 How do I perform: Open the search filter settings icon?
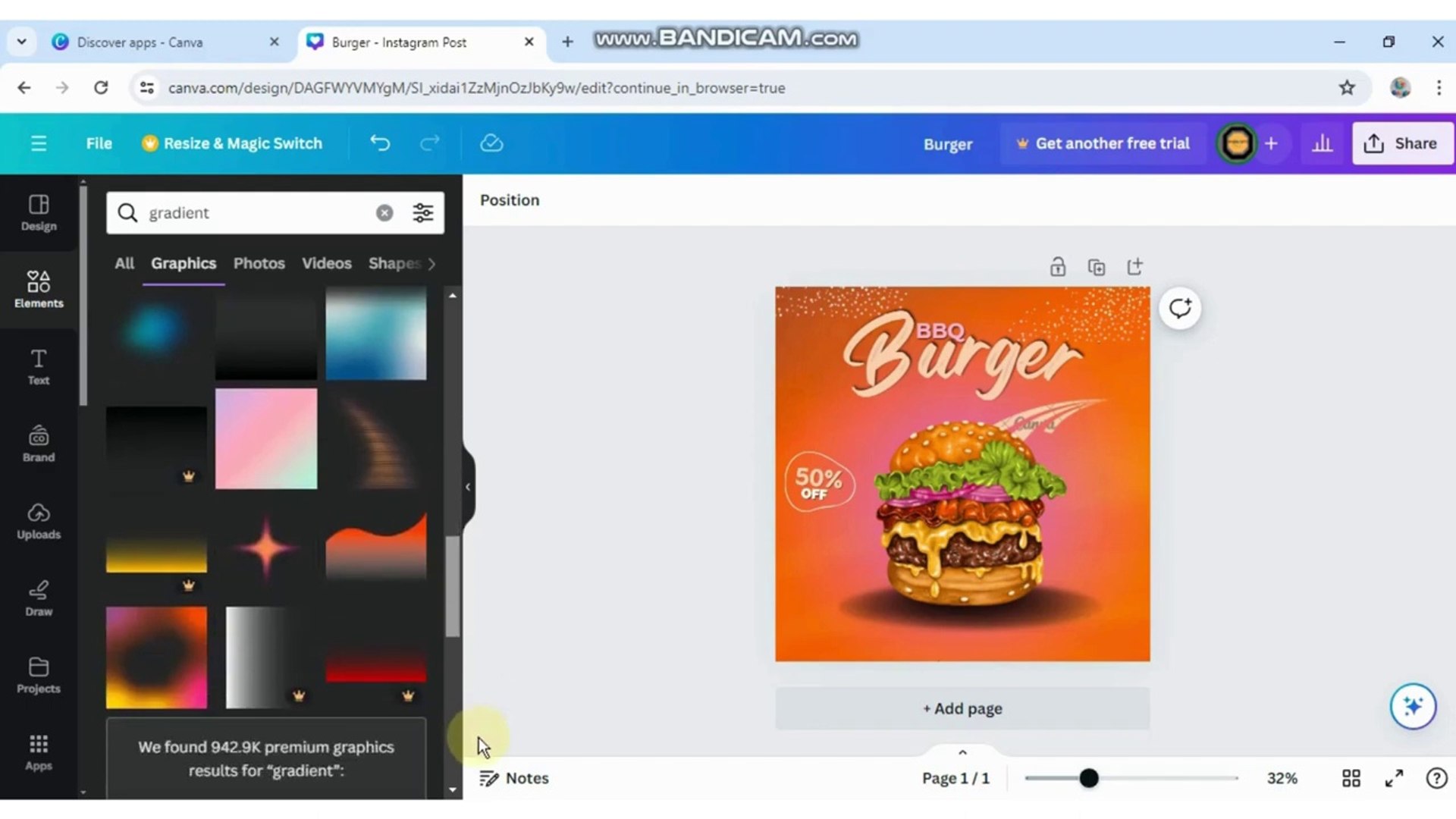coord(422,213)
